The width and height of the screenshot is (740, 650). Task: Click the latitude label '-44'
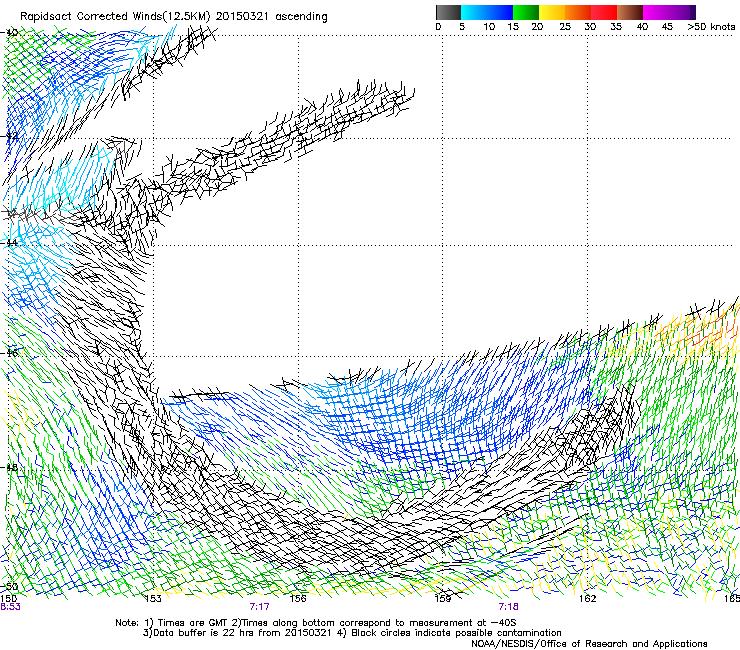[x=10, y=243]
